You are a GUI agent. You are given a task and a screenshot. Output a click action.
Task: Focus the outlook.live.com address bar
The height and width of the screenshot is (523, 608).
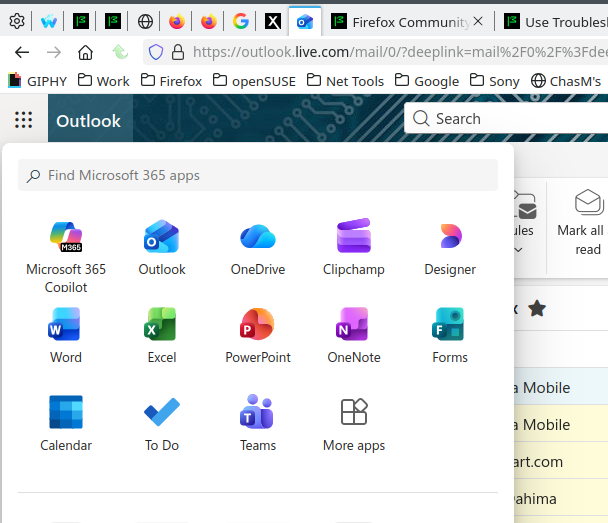pyautogui.click(x=399, y=52)
